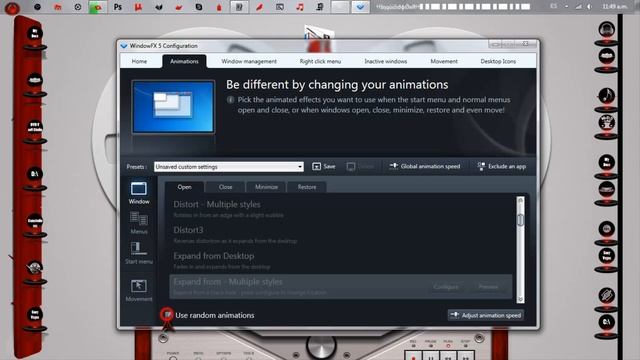The height and width of the screenshot is (360, 640).
Task: Click the animation list scrollbar thumb
Action: (520, 220)
